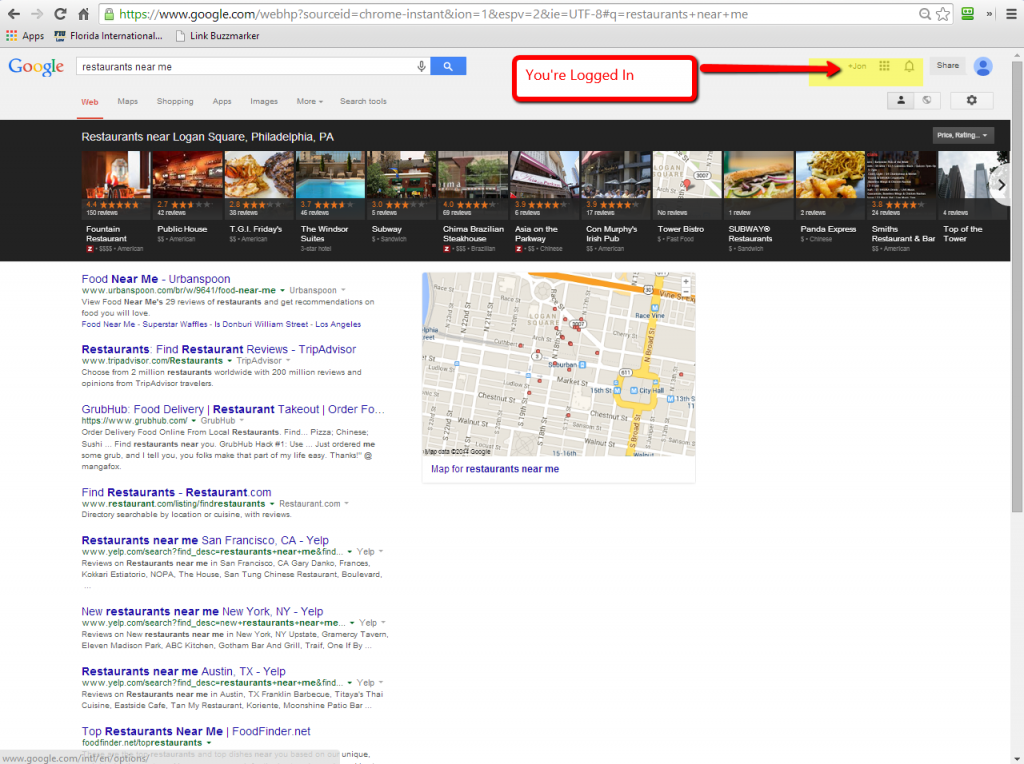1024x764 pixels.
Task: Open search settings gear
Action: [x=972, y=101]
